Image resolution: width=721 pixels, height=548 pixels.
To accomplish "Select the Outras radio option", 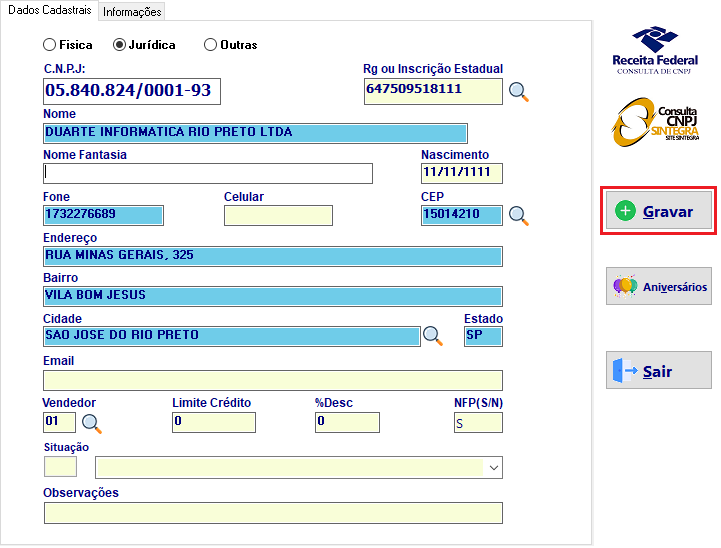I will click(230, 45).
